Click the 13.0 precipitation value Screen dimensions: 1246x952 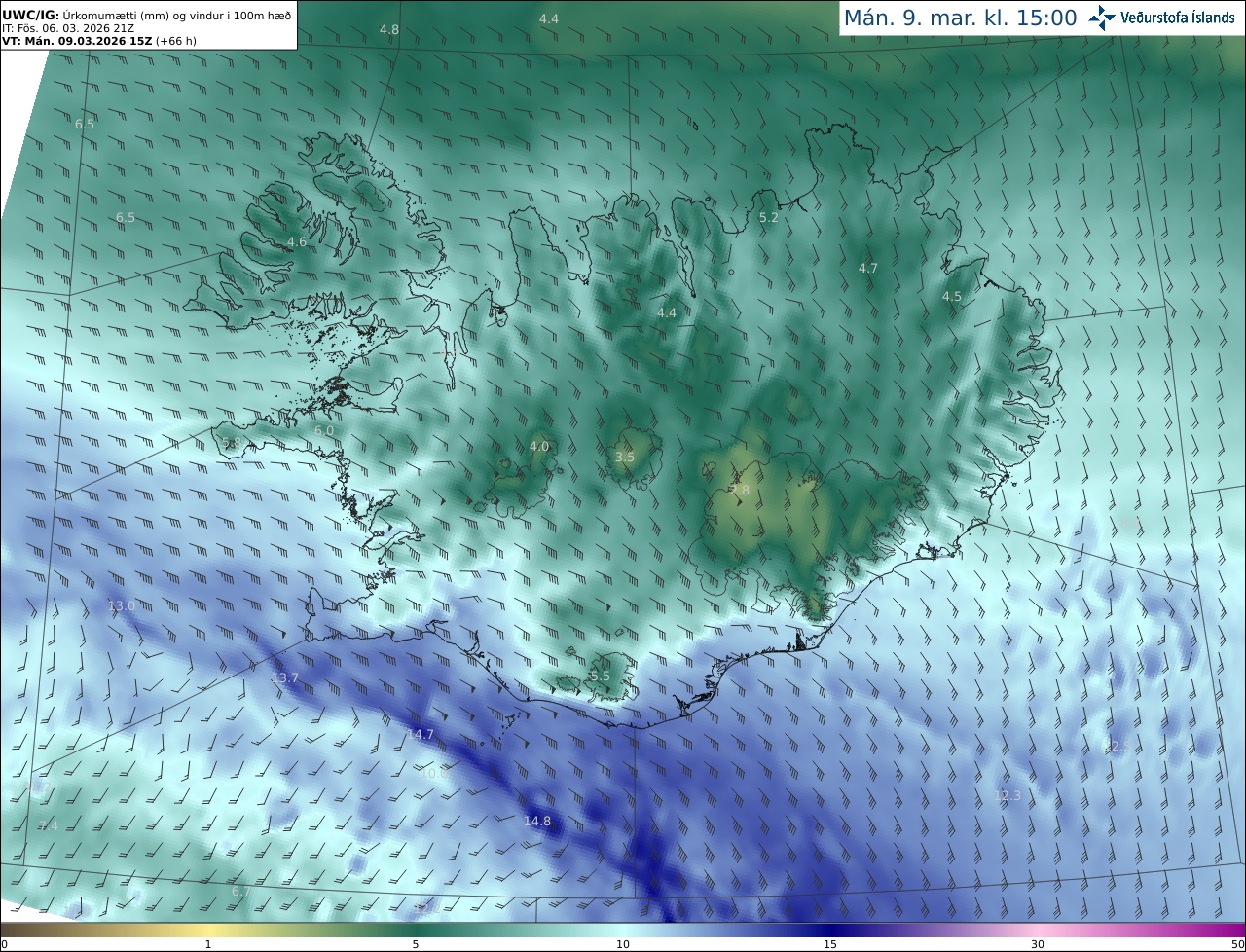point(122,605)
